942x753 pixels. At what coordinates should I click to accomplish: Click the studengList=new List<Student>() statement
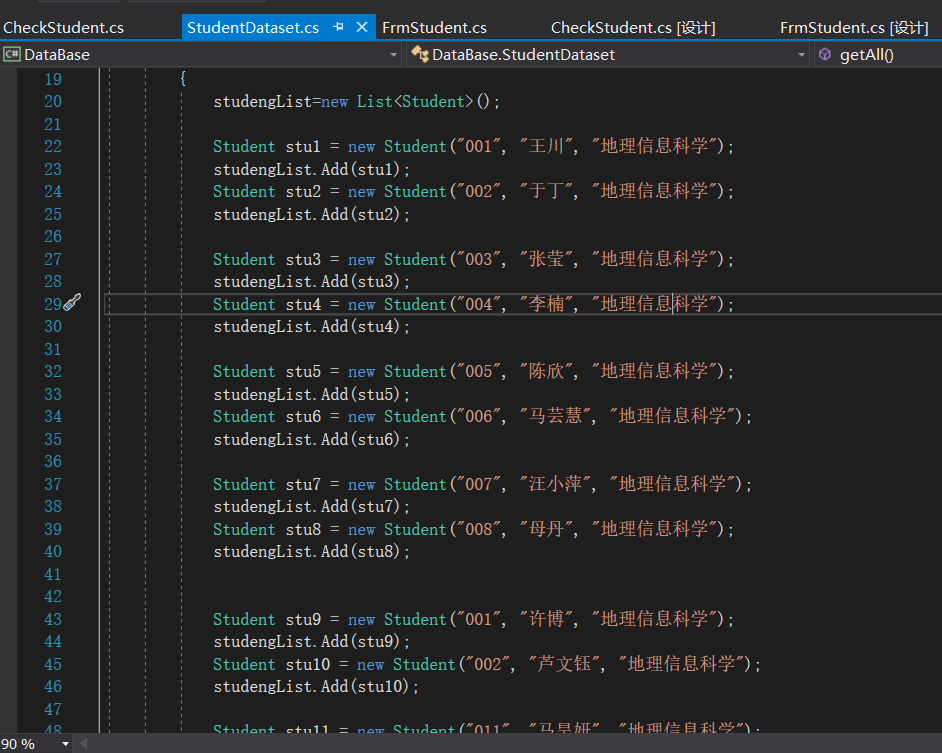pos(357,102)
